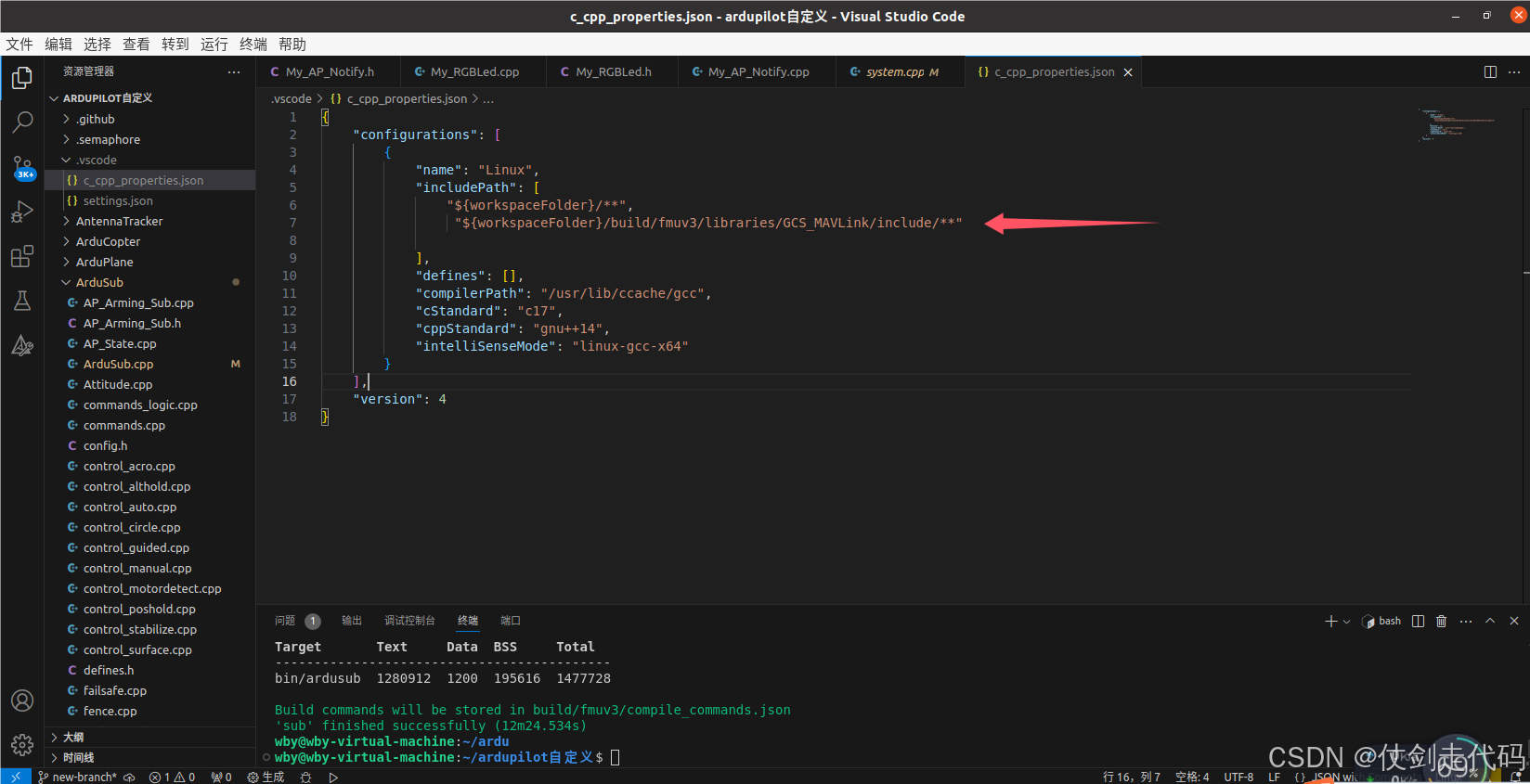
Task: Create a new terminal with plus icon
Action: 1330,621
